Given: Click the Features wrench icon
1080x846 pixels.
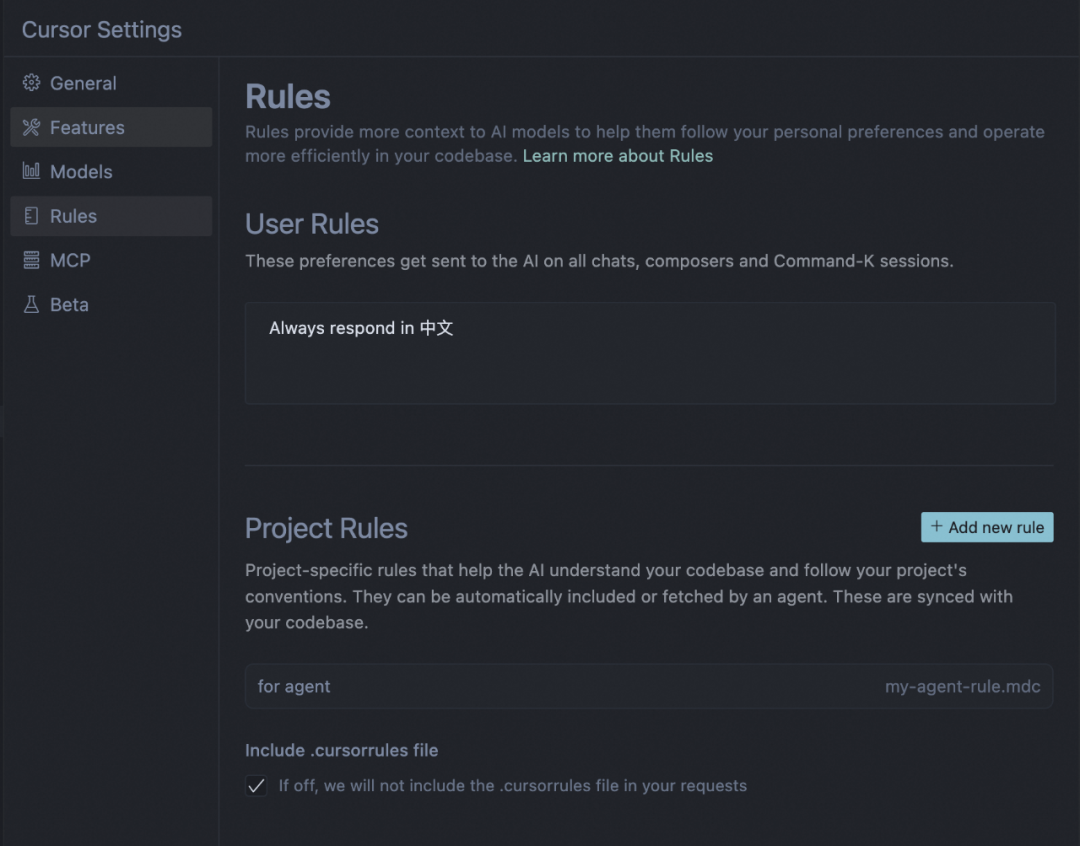Looking at the screenshot, I should pyautogui.click(x=31, y=127).
